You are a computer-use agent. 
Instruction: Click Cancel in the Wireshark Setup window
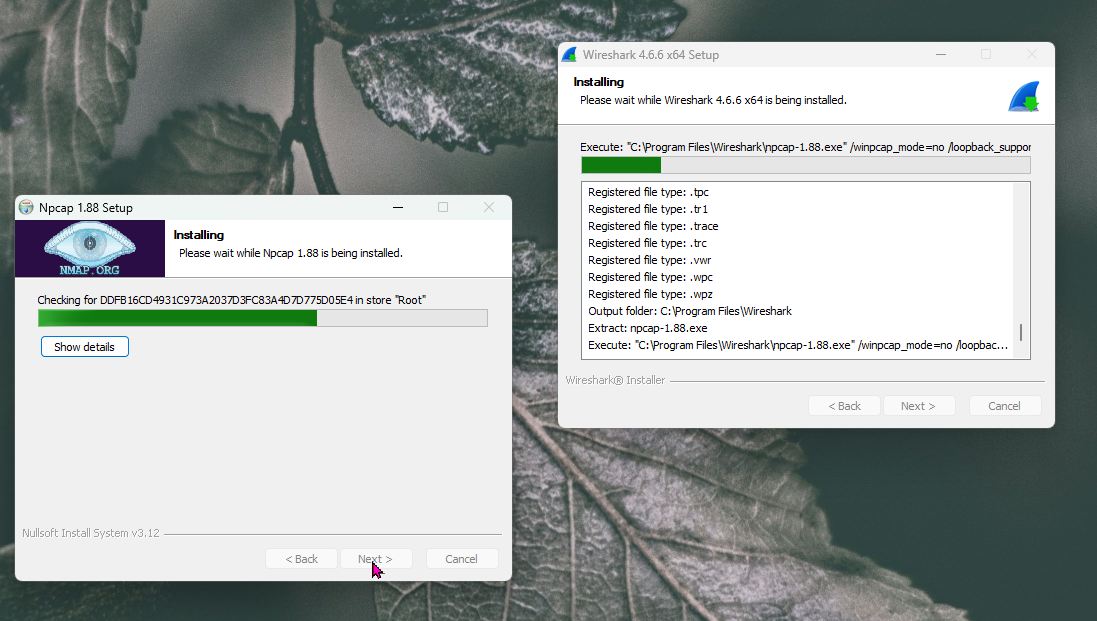point(1004,406)
